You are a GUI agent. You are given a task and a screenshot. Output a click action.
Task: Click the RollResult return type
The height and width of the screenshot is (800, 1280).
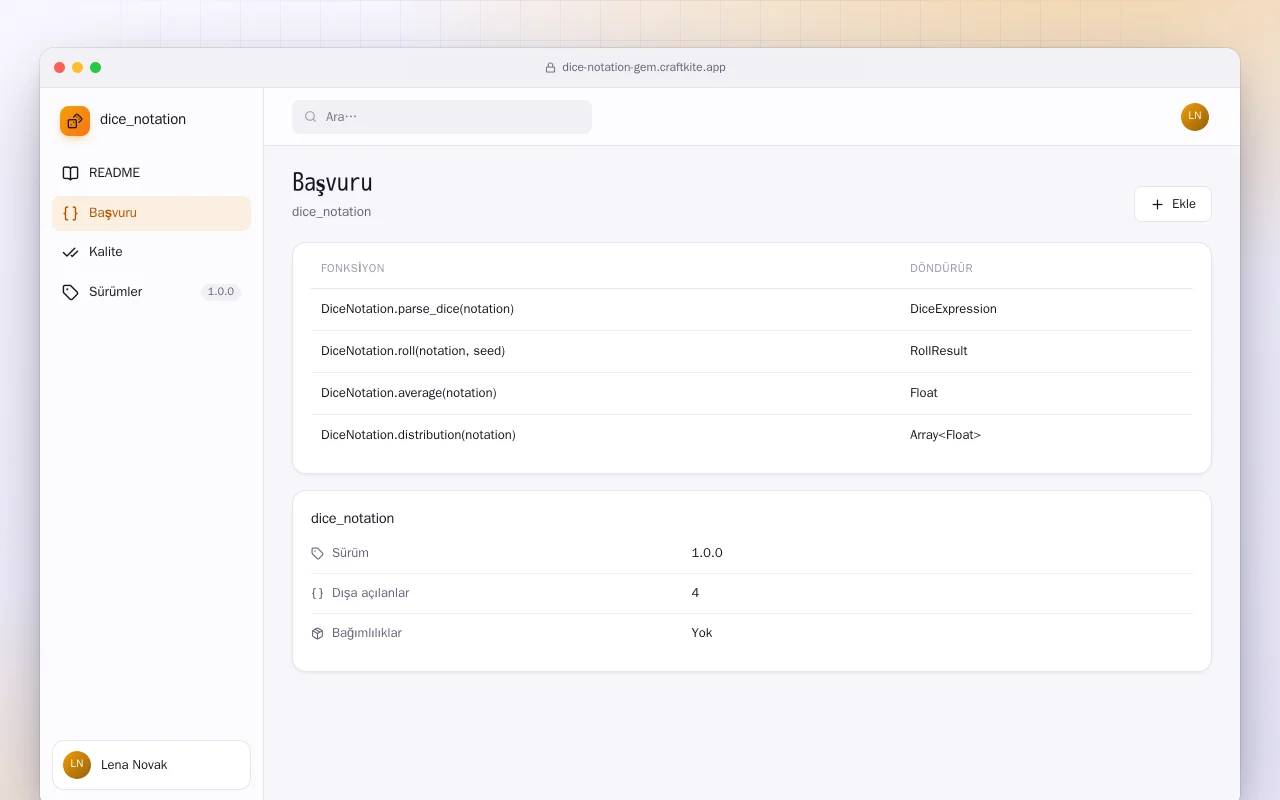pos(939,351)
